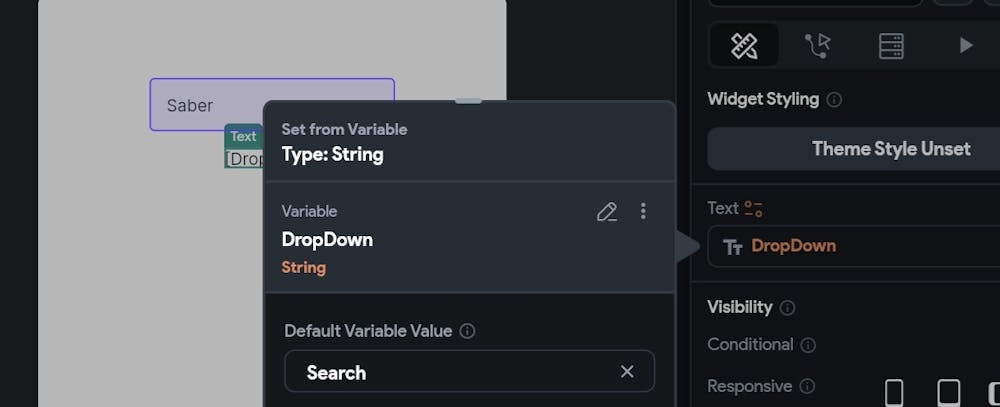Click the Visibility info icon
The height and width of the screenshot is (407, 1000).
click(x=787, y=308)
